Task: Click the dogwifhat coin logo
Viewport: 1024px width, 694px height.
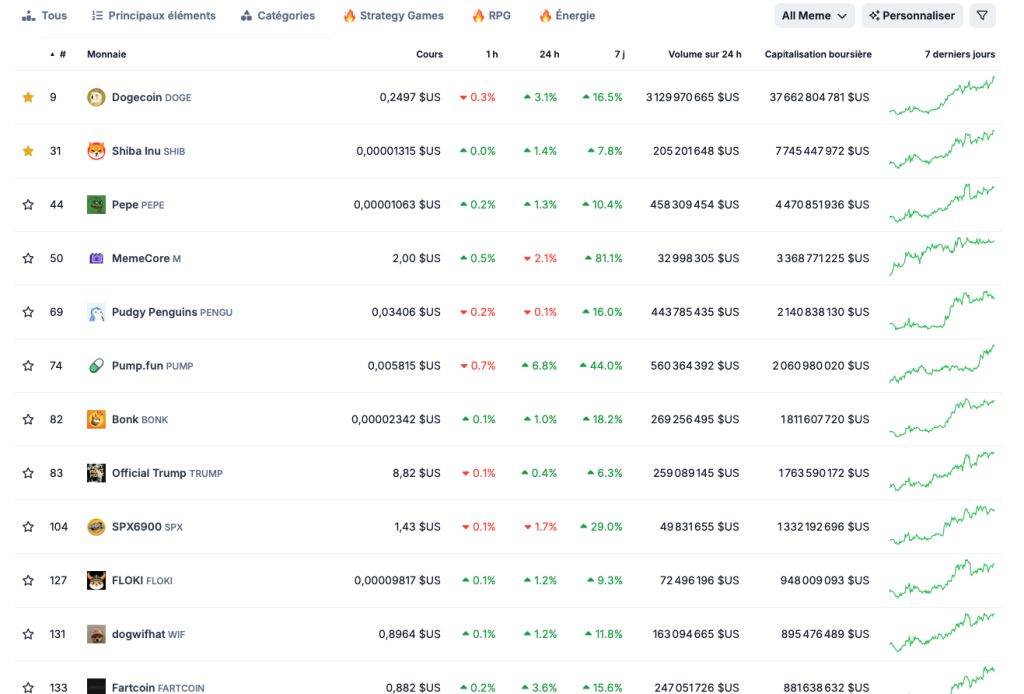Action: pos(96,634)
